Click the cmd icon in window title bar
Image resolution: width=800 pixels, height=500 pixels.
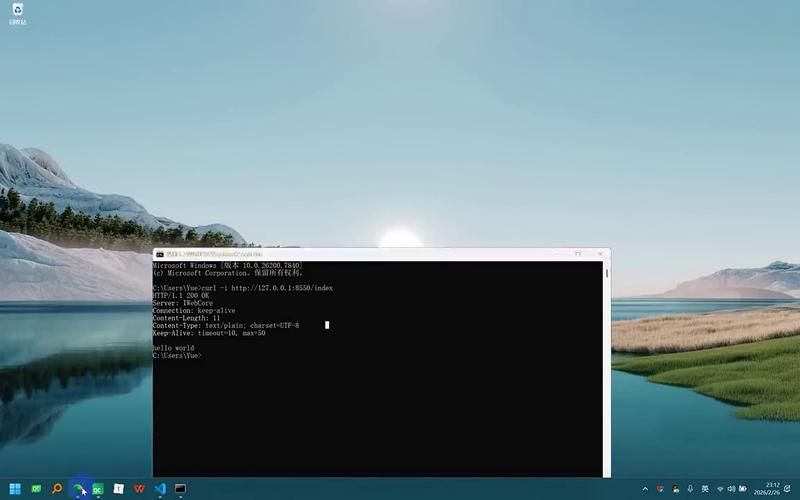(160, 254)
